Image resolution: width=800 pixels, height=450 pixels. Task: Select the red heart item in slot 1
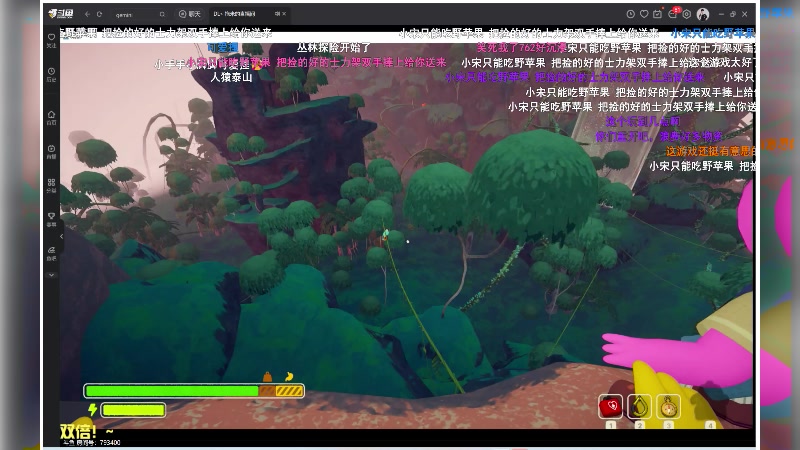point(610,407)
